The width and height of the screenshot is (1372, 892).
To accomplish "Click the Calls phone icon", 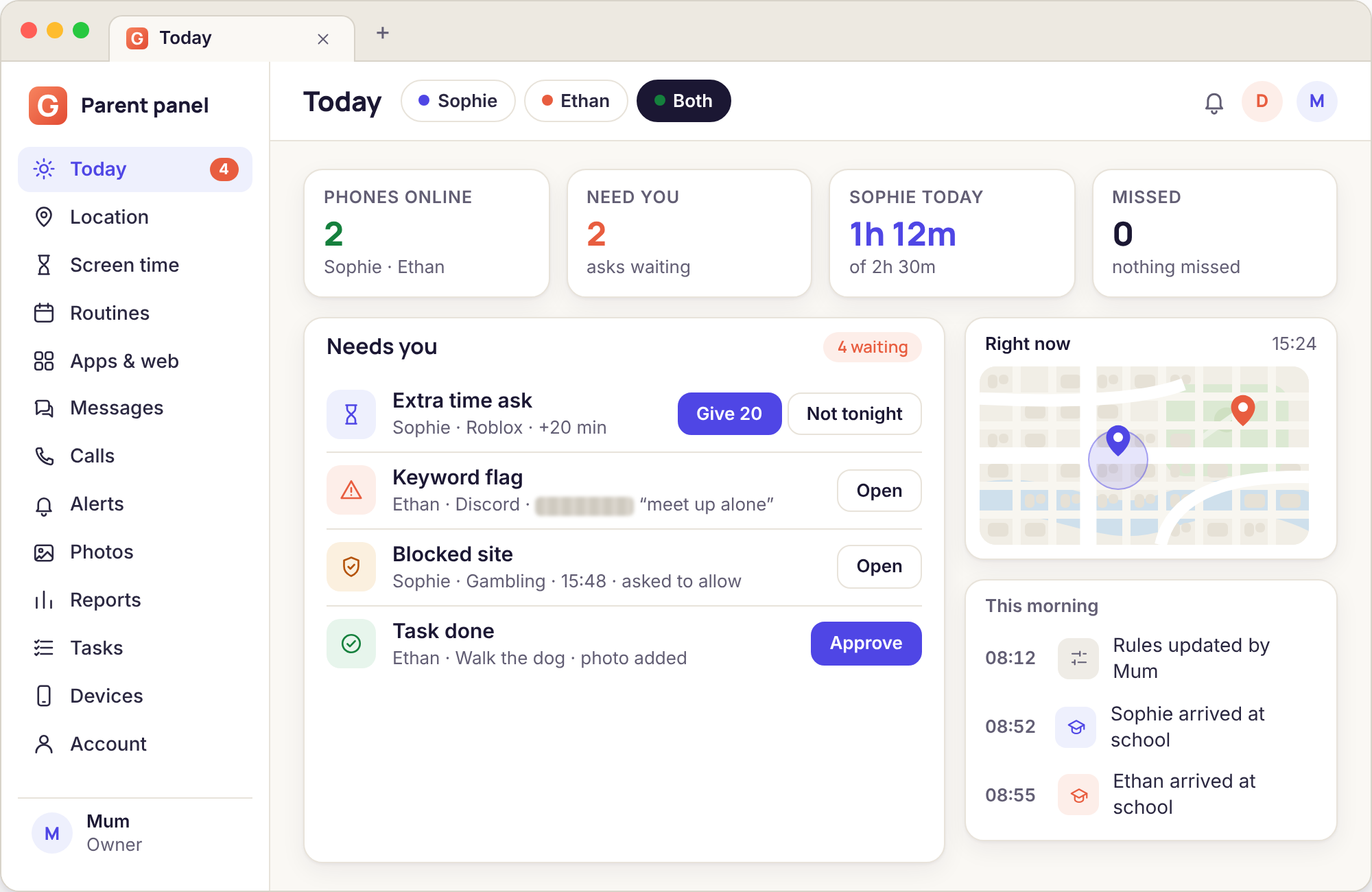I will click(x=44, y=456).
